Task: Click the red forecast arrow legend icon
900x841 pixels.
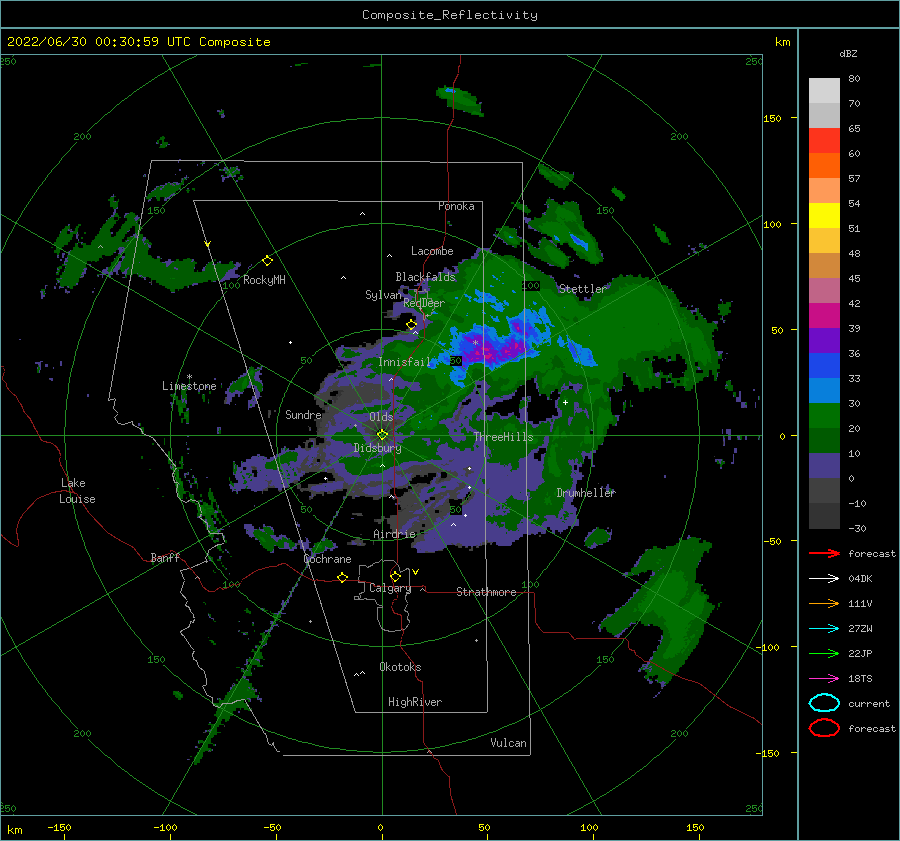Action: [824, 553]
